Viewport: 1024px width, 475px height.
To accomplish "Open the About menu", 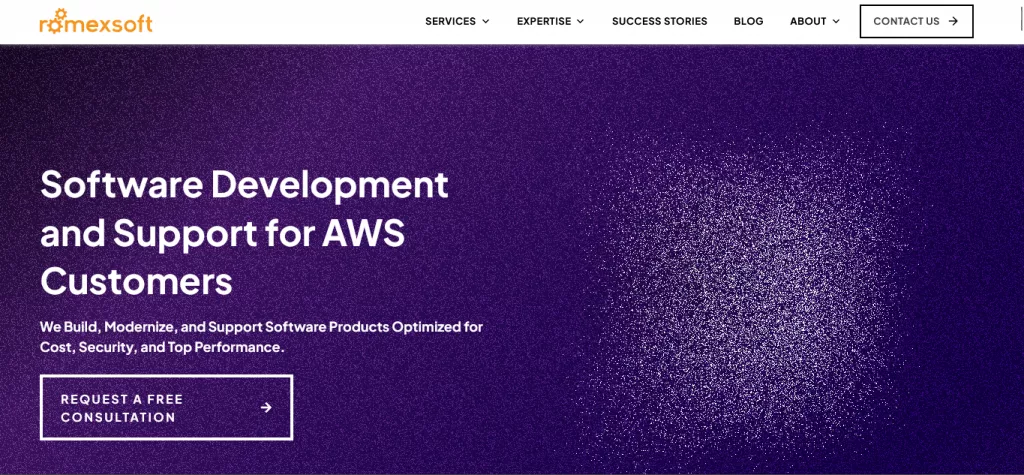I will 815,21.
